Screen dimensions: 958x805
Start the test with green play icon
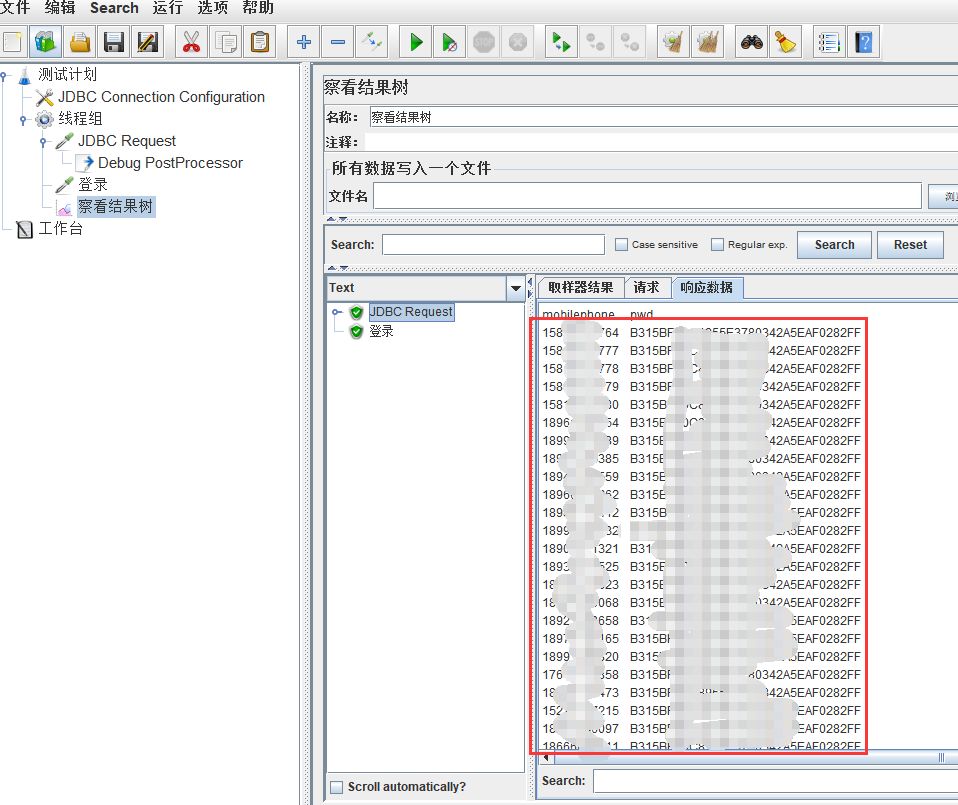(416, 42)
